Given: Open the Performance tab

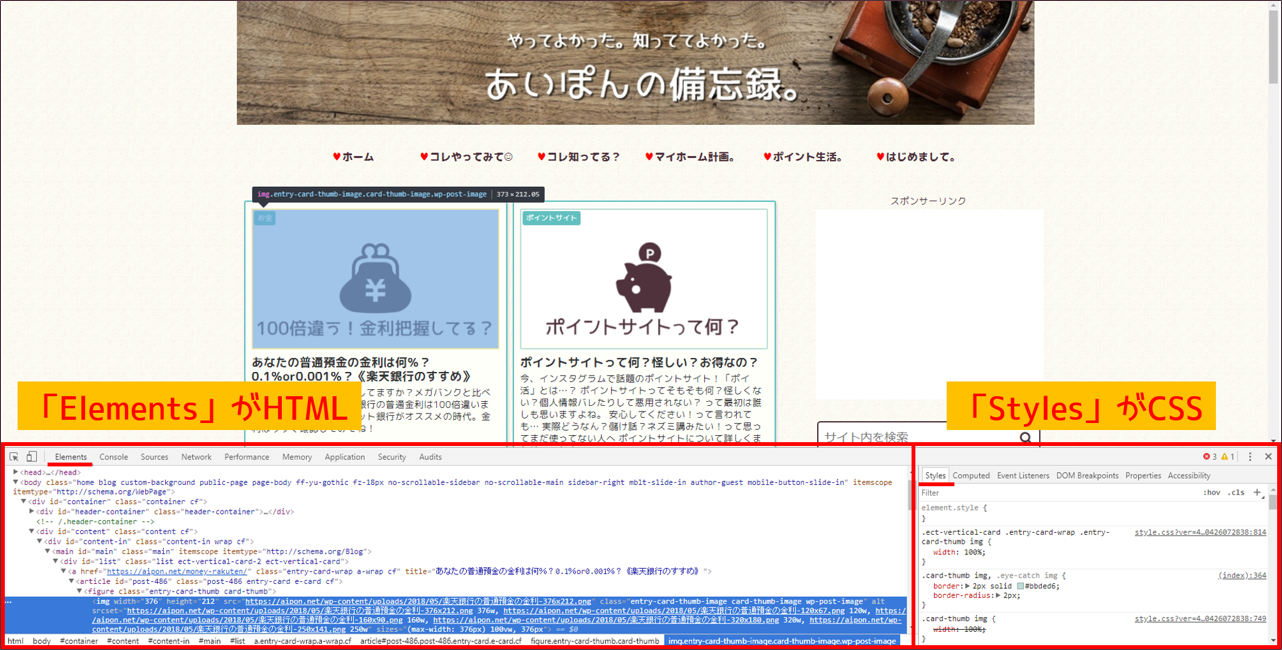Looking at the screenshot, I should click(247, 457).
